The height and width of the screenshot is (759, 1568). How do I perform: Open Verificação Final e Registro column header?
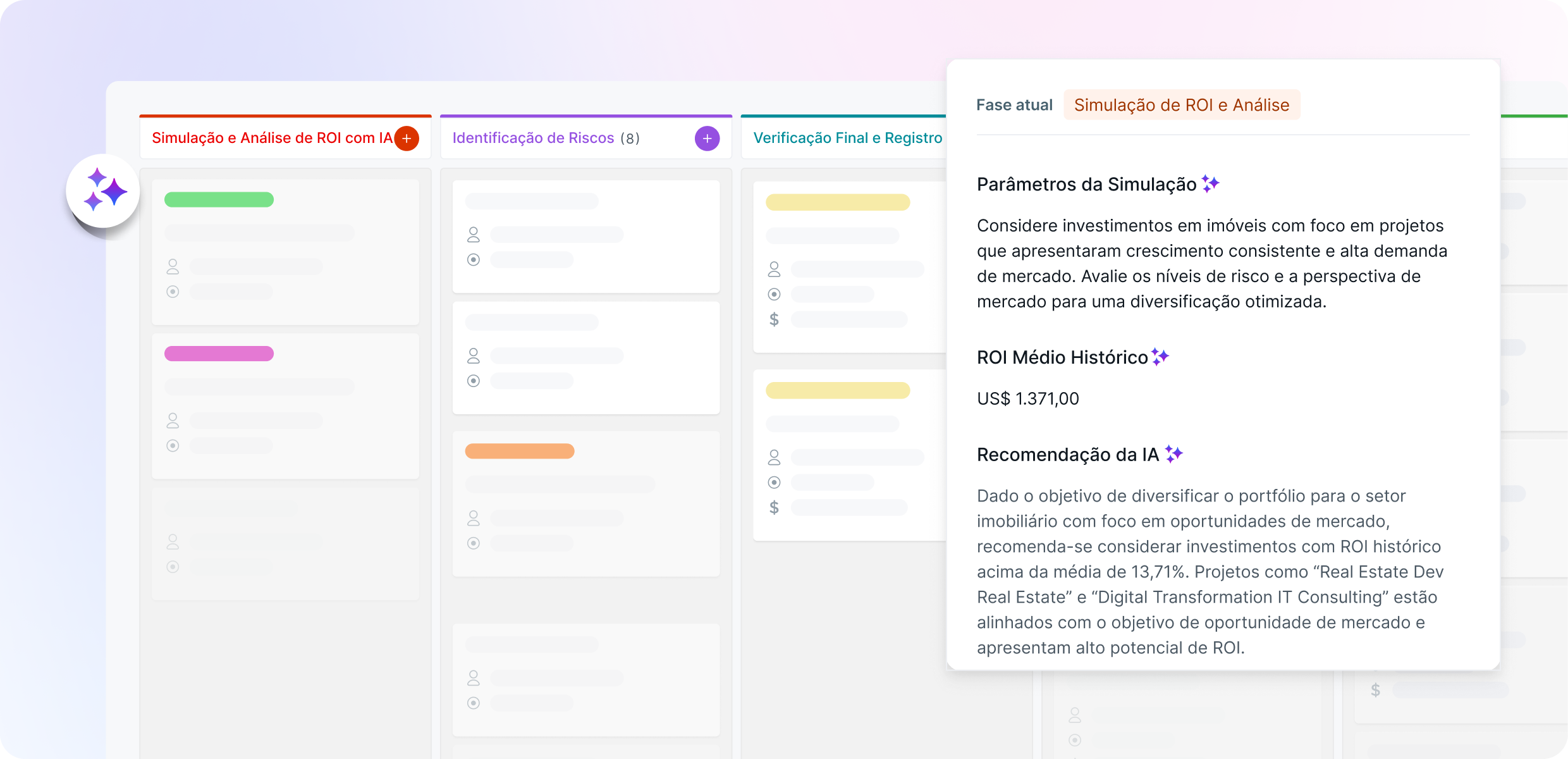[x=847, y=138]
